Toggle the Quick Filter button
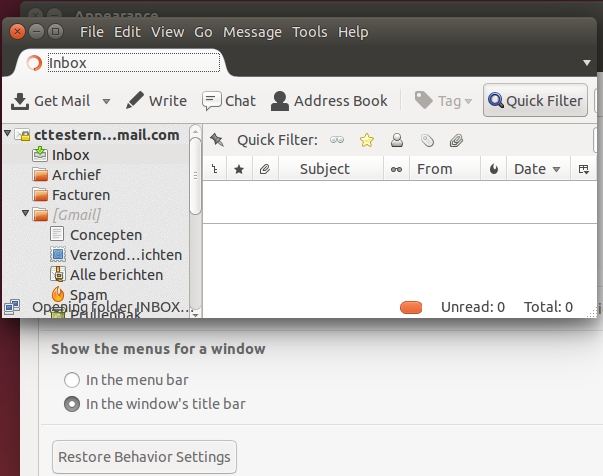This screenshot has width=603, height=476. [535, 100]
